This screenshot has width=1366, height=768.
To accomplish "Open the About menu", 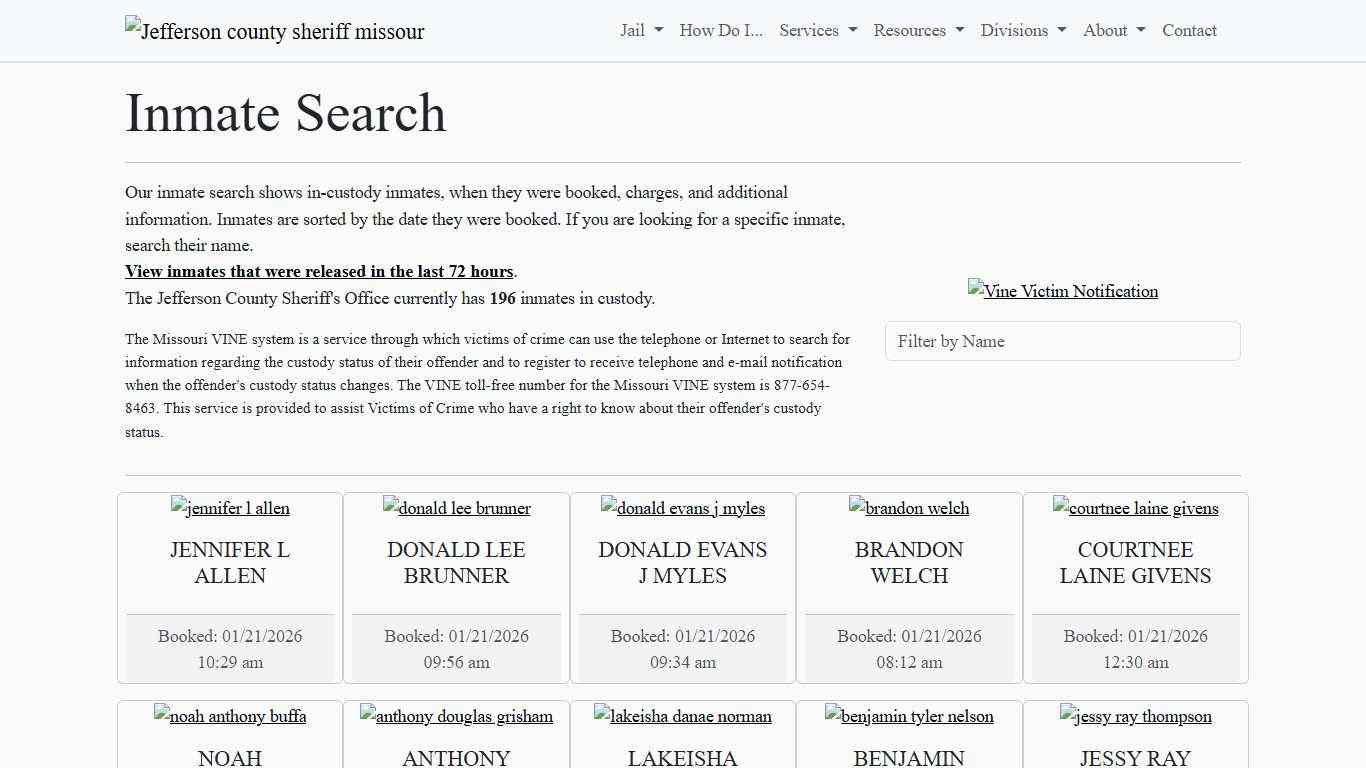I will (x=1112, y=30).
